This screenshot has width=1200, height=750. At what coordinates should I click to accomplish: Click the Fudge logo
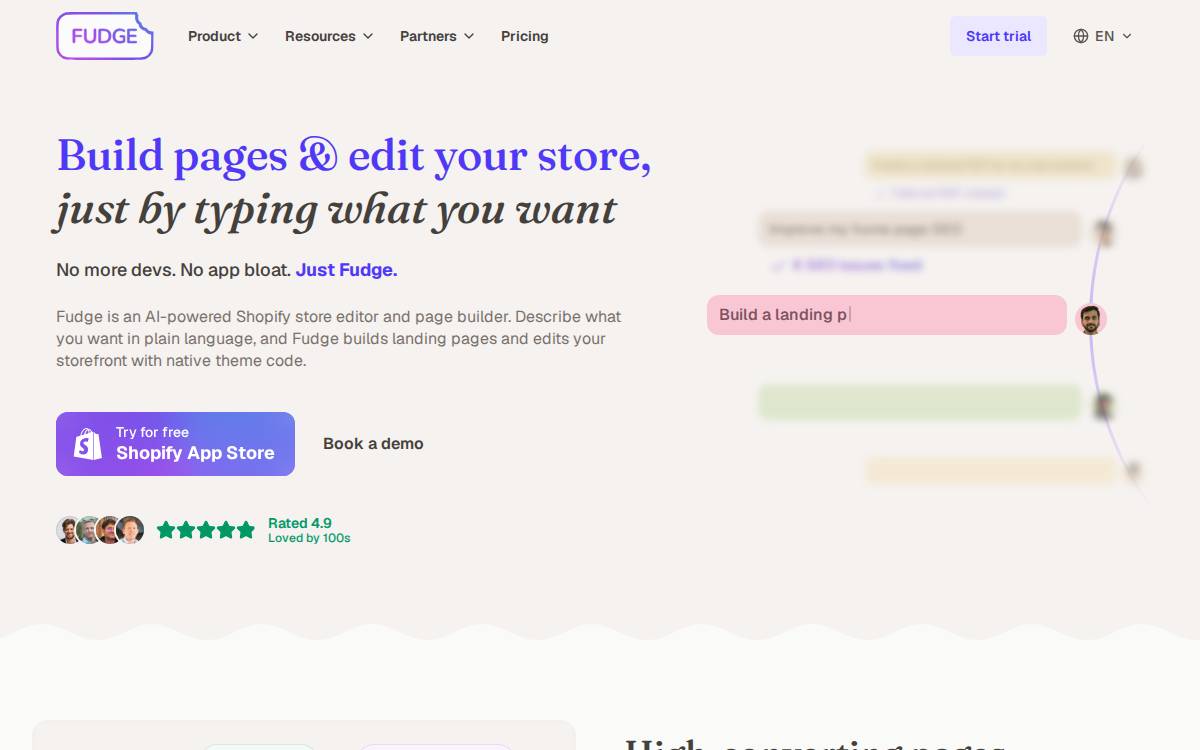tap(105, 36)
